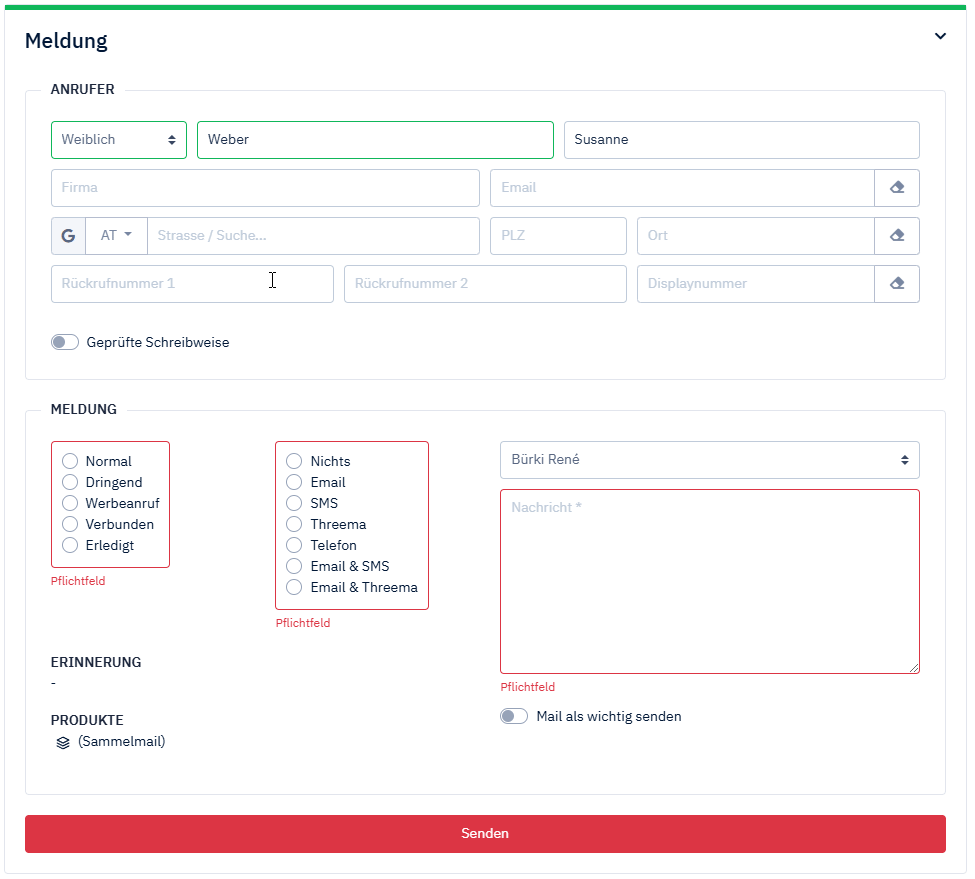Click the eraser icon beside the Email field
975x879 pixels.
(x=896, y=188)
